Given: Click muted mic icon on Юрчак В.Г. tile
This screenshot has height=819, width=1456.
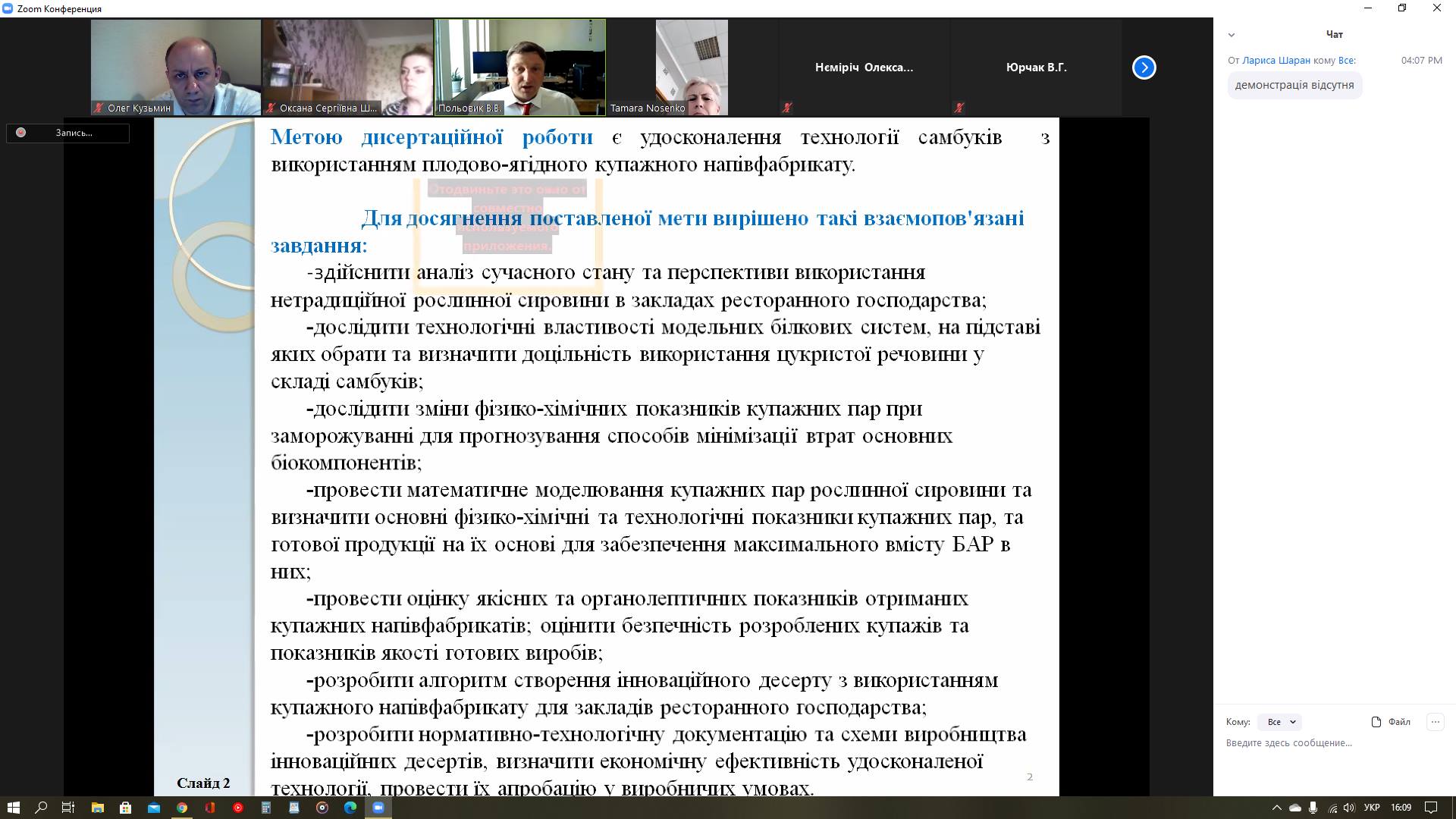Looking at the screenshot, I should tap(959, 108).
